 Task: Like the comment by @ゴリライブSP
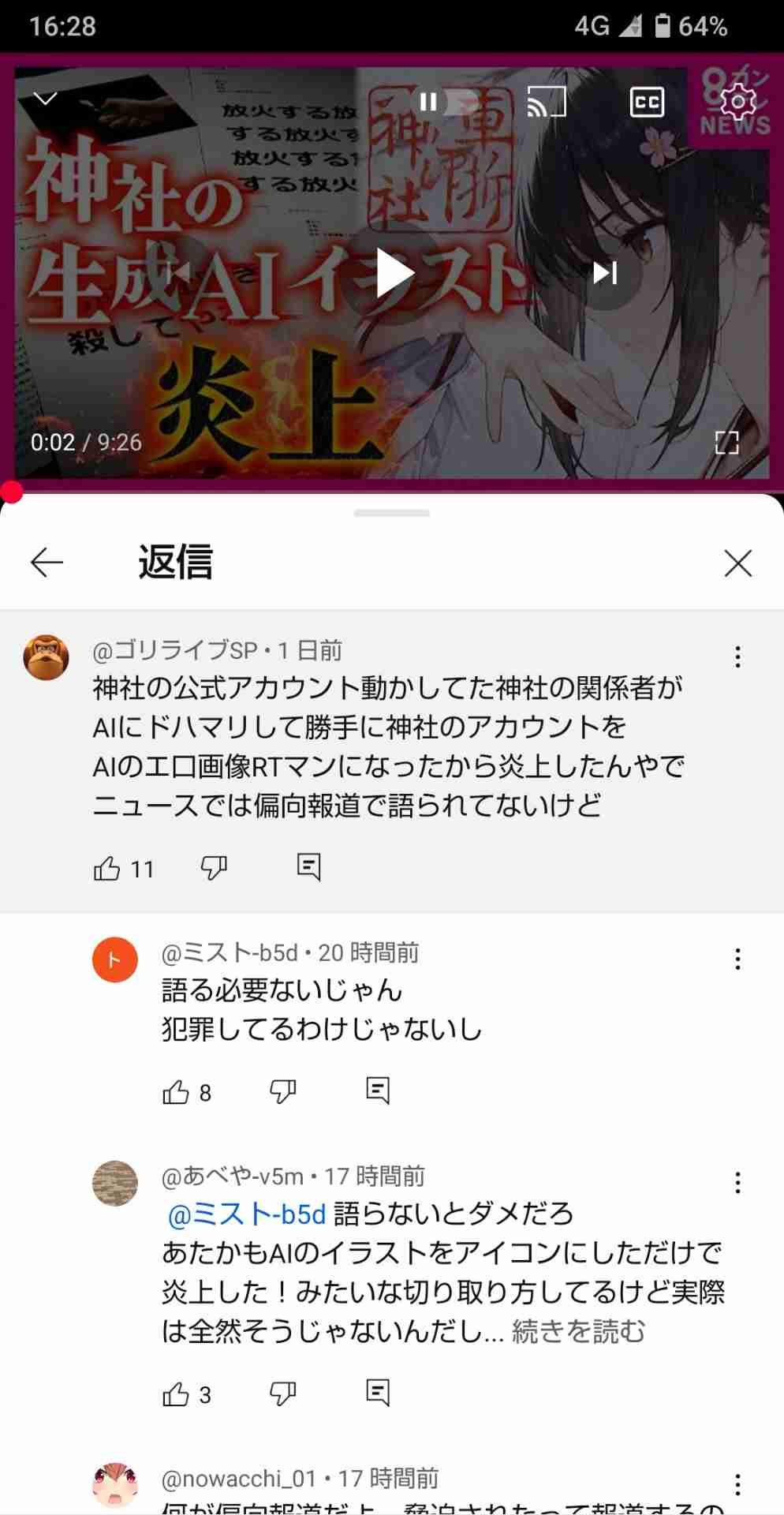107,868
